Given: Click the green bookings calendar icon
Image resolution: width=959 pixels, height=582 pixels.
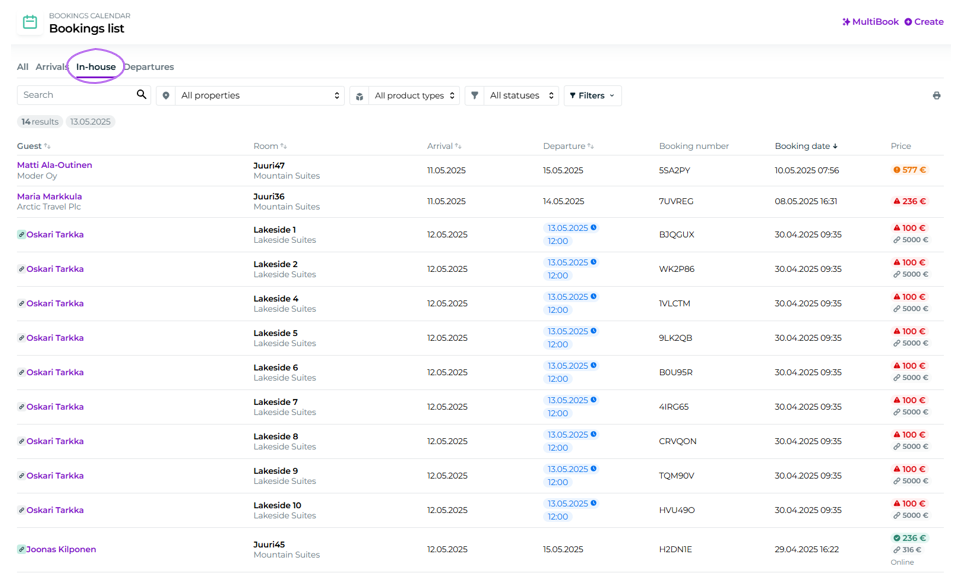Looking at the screenshot, I should 29,23.
